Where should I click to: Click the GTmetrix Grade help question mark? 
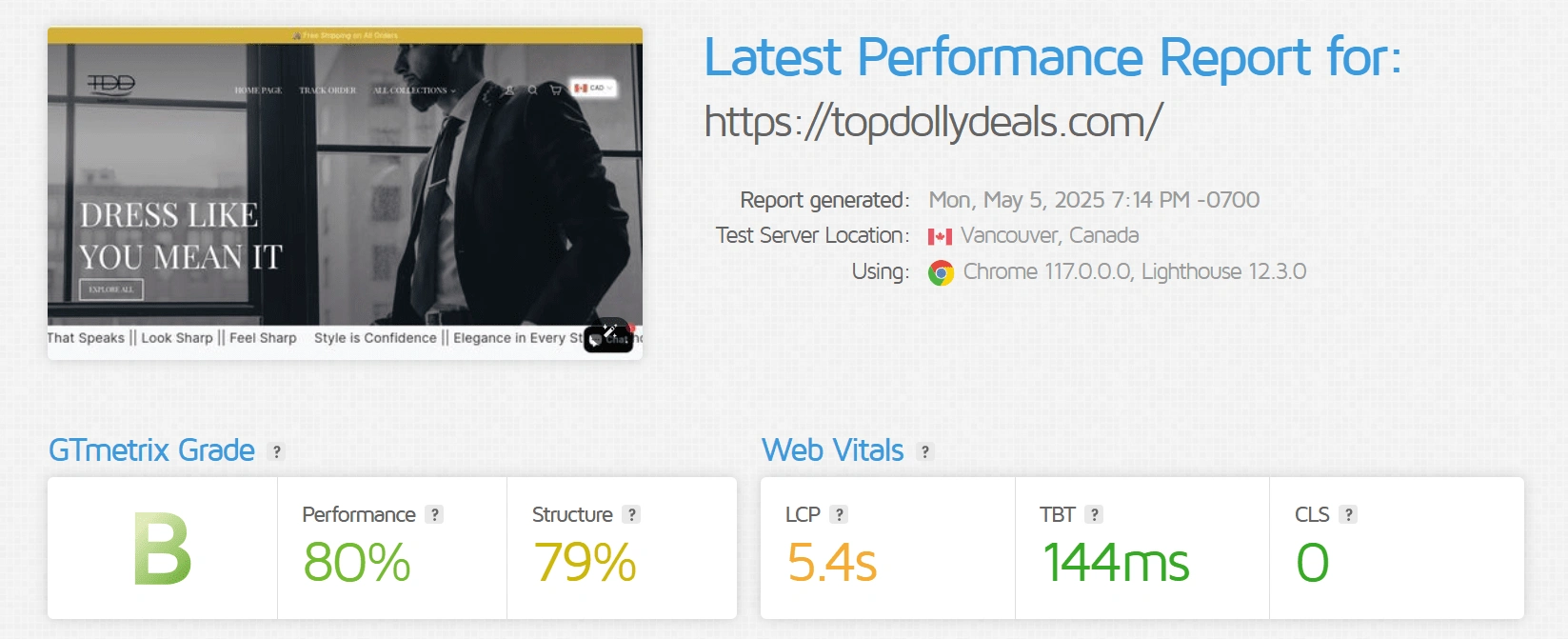277,451
